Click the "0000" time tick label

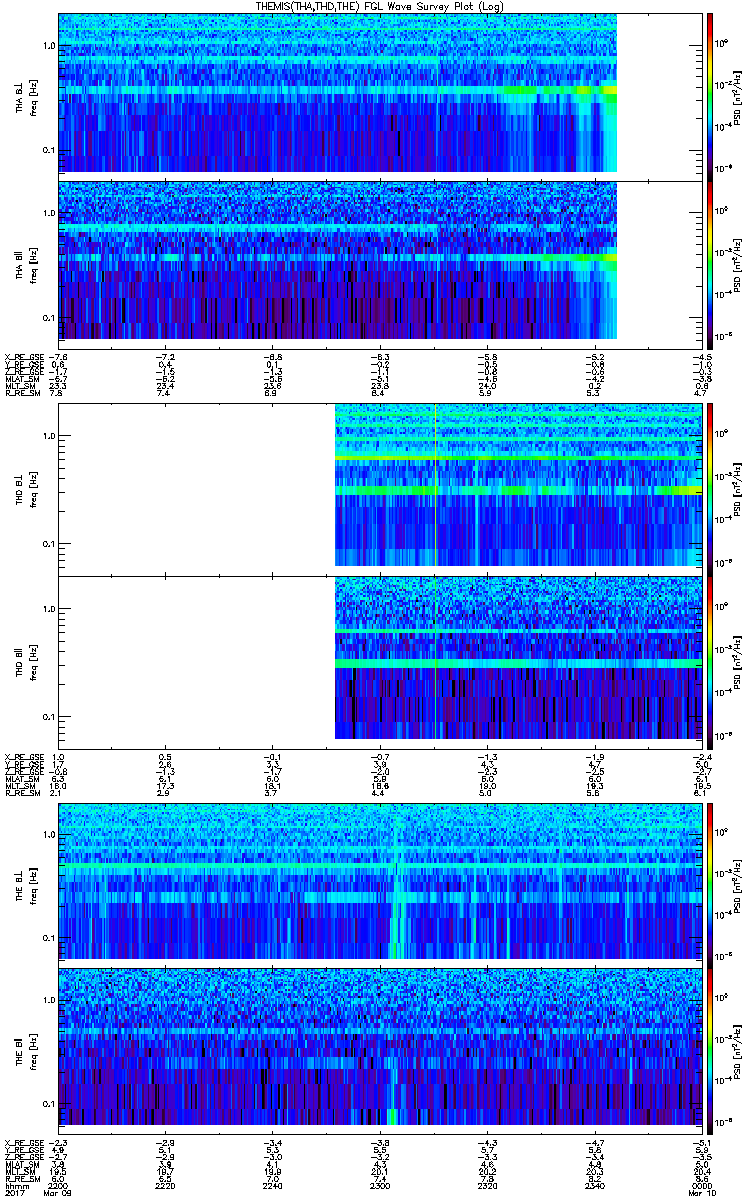coord(704,1188)
